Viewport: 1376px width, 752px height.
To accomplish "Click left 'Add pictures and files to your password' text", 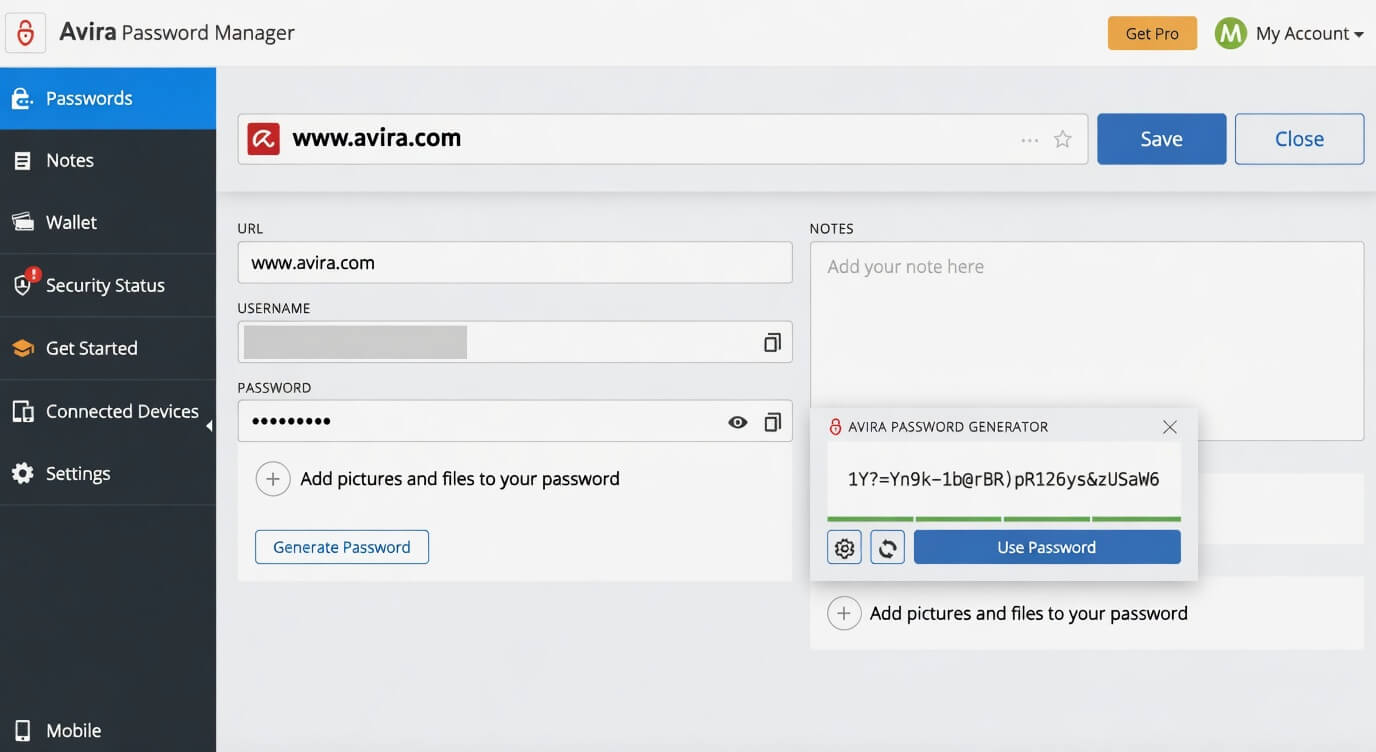I will [x=460, y=479].
